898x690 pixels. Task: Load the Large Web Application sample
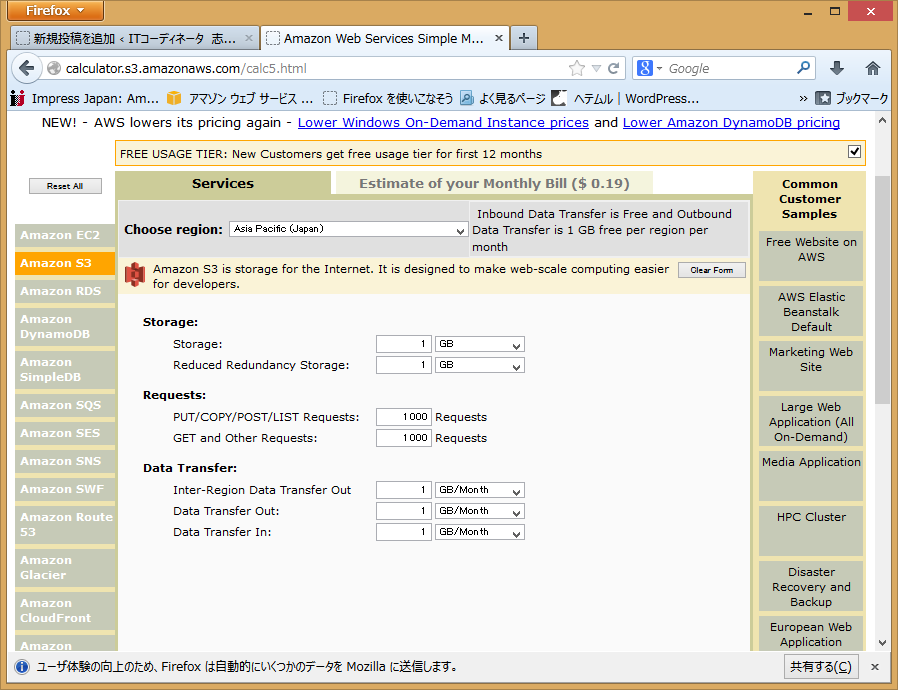tap(811, 421)
